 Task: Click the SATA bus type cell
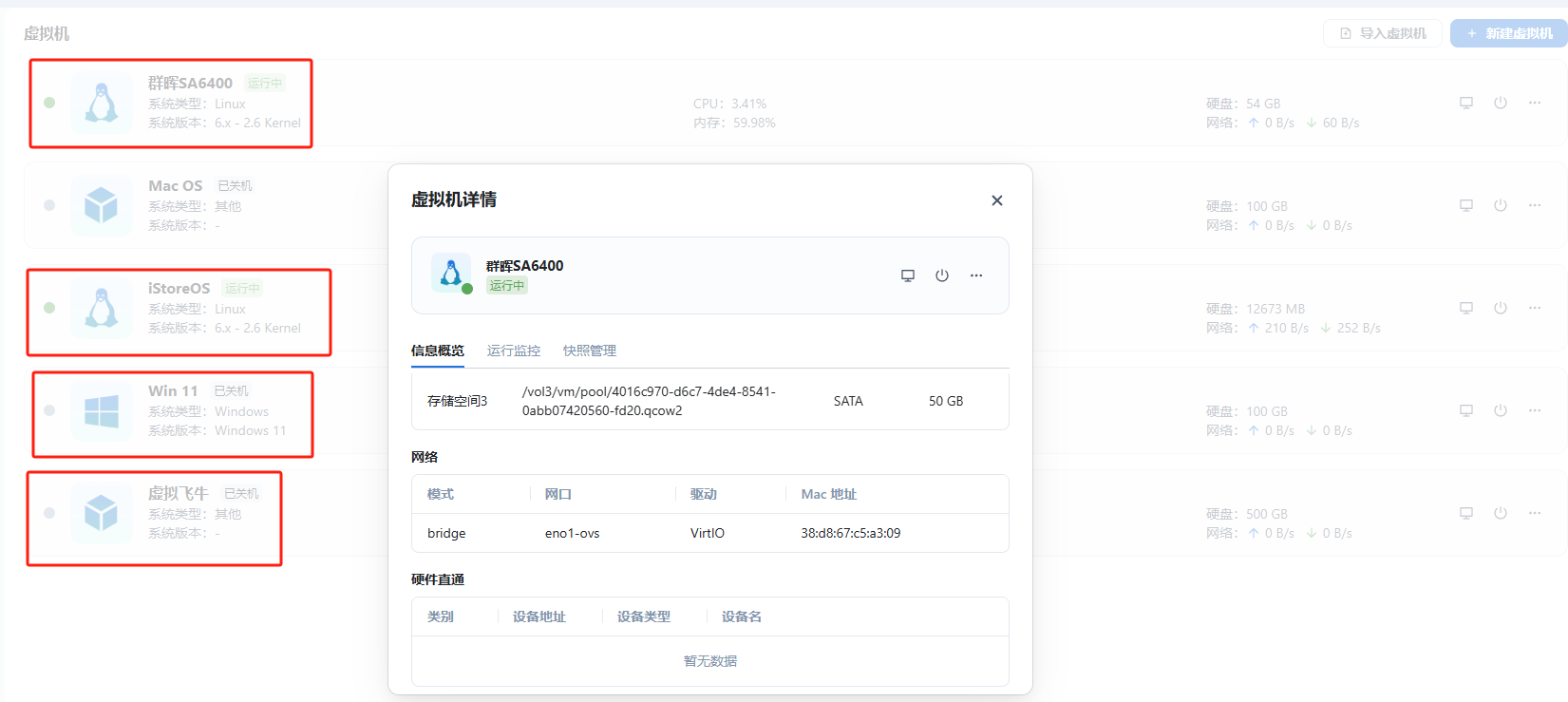pos(848,401)
